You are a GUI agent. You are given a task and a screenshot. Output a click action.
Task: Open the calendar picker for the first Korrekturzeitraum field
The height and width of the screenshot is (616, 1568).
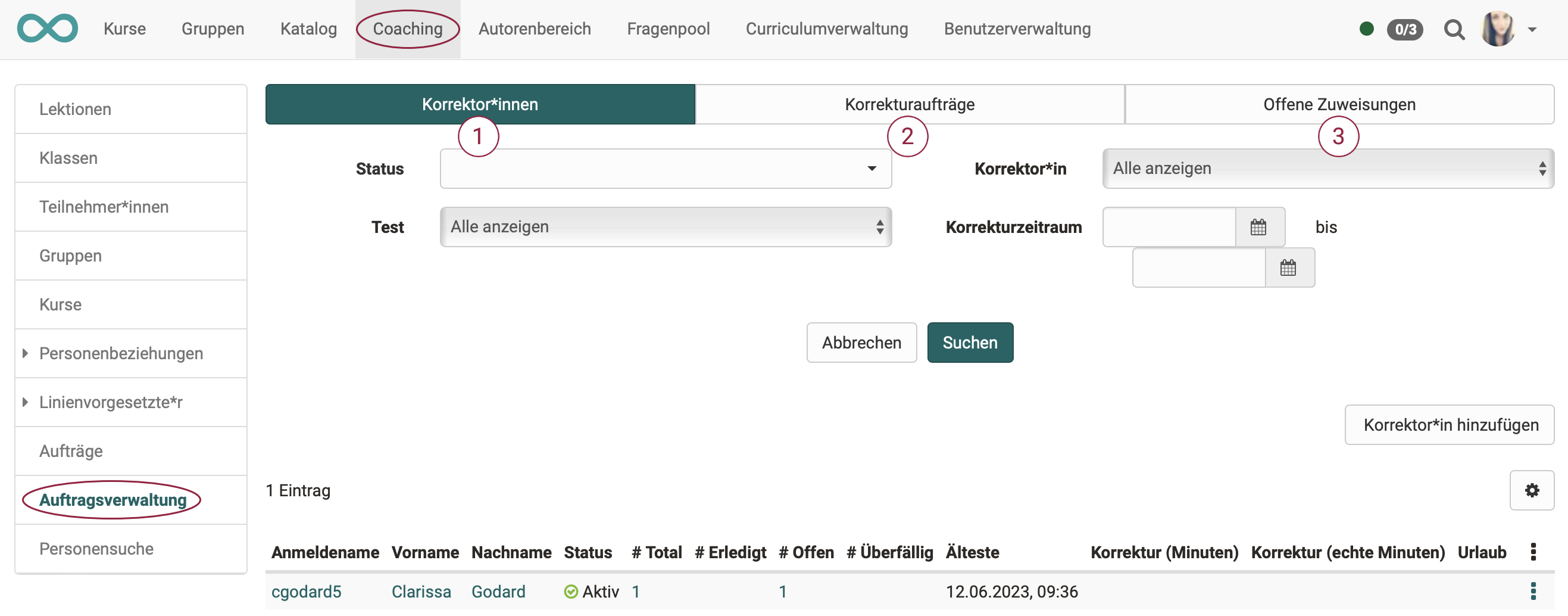pos(1260,226)
